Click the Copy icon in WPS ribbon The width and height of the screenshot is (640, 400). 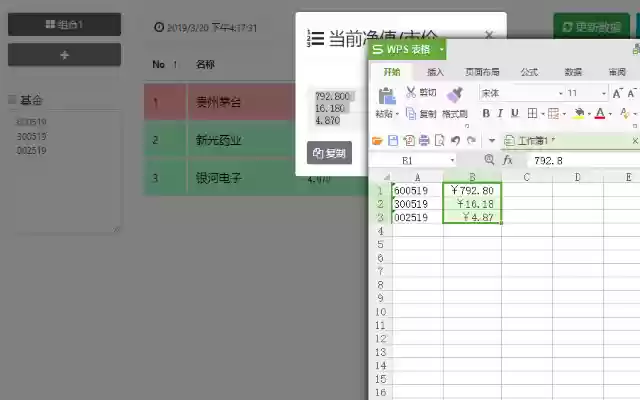[411, 113]
